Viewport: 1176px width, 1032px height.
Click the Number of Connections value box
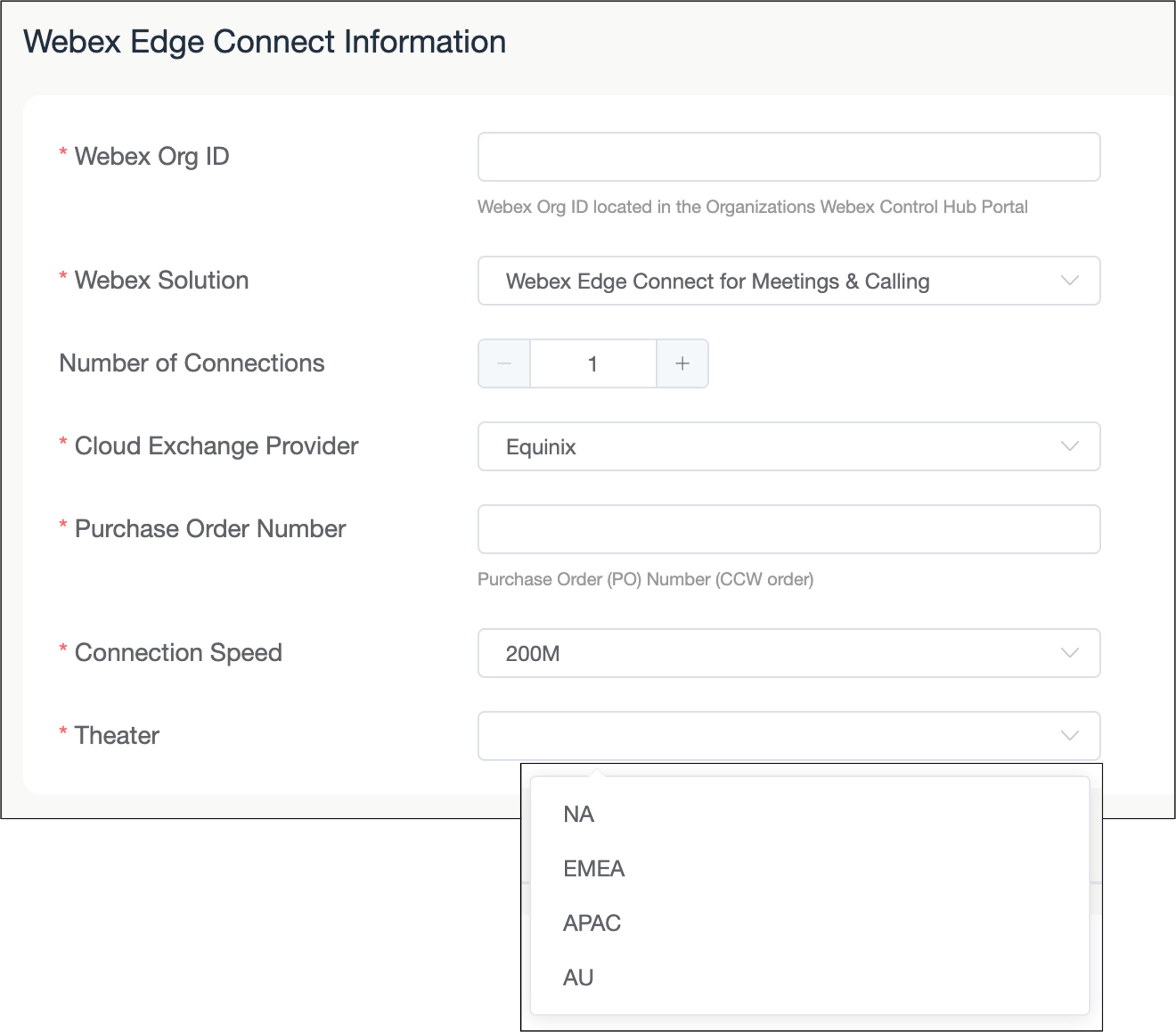point(592,364)
